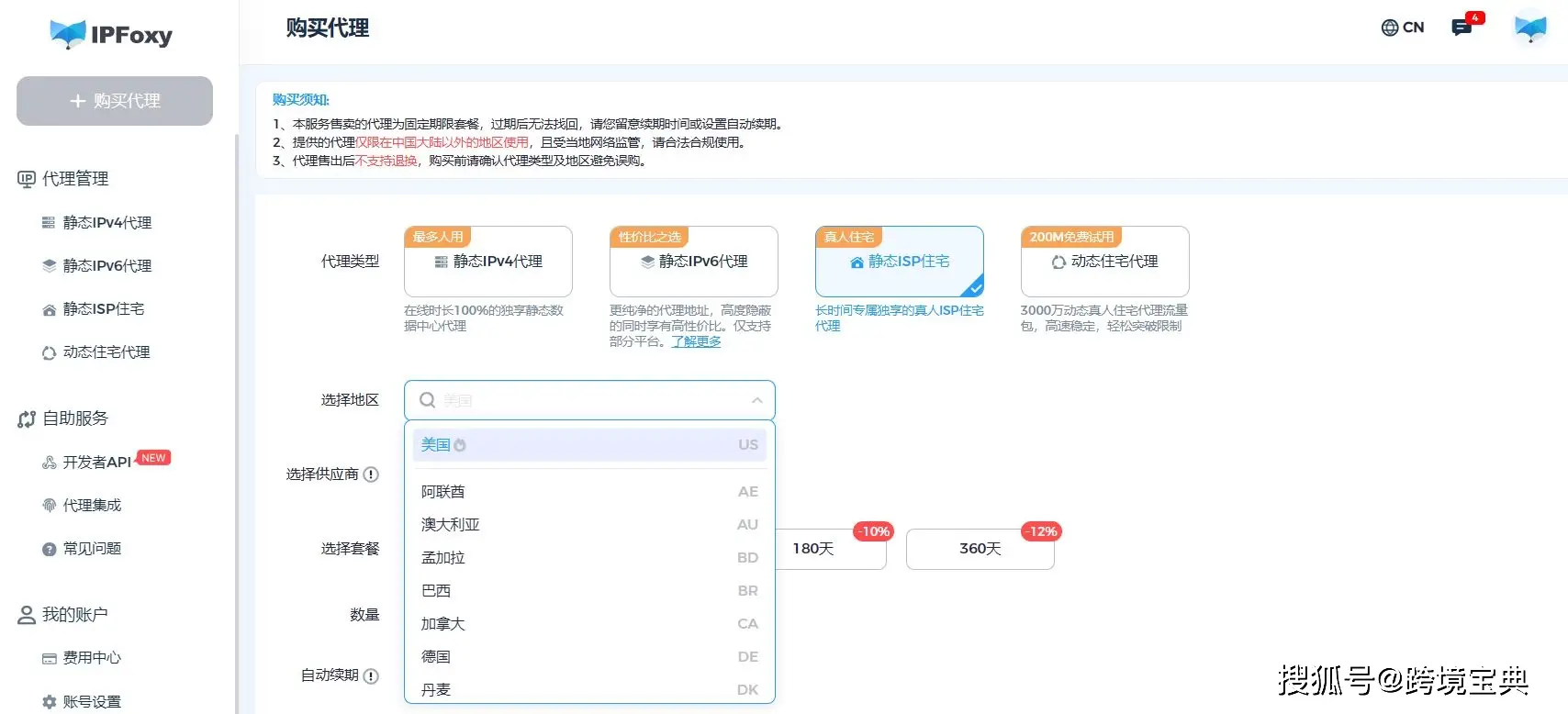Collapse the region dropdown using the chevron

756,400
